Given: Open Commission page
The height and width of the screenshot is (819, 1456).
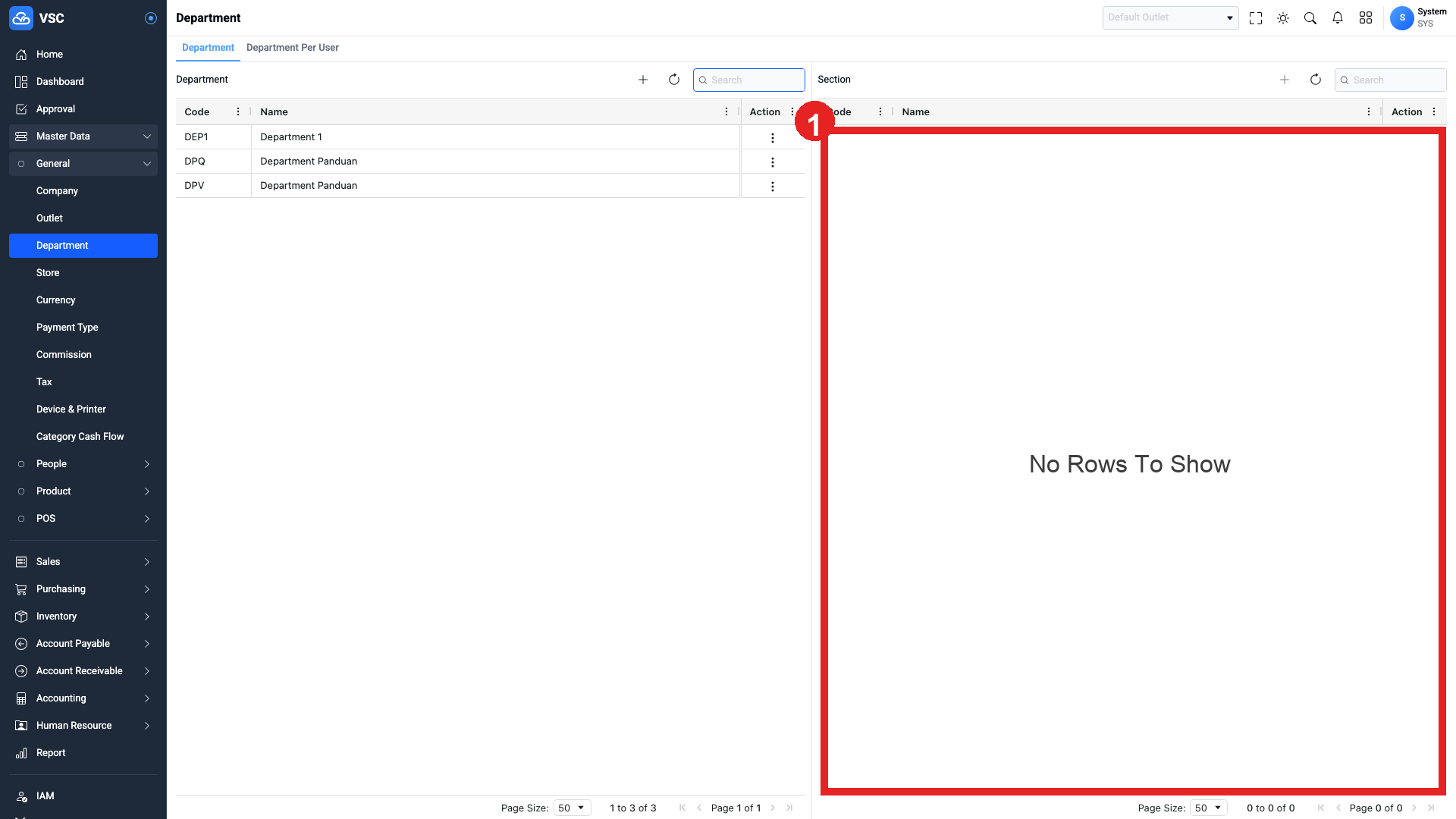Looking at the screenshot, I should click(x=83, y=355).
